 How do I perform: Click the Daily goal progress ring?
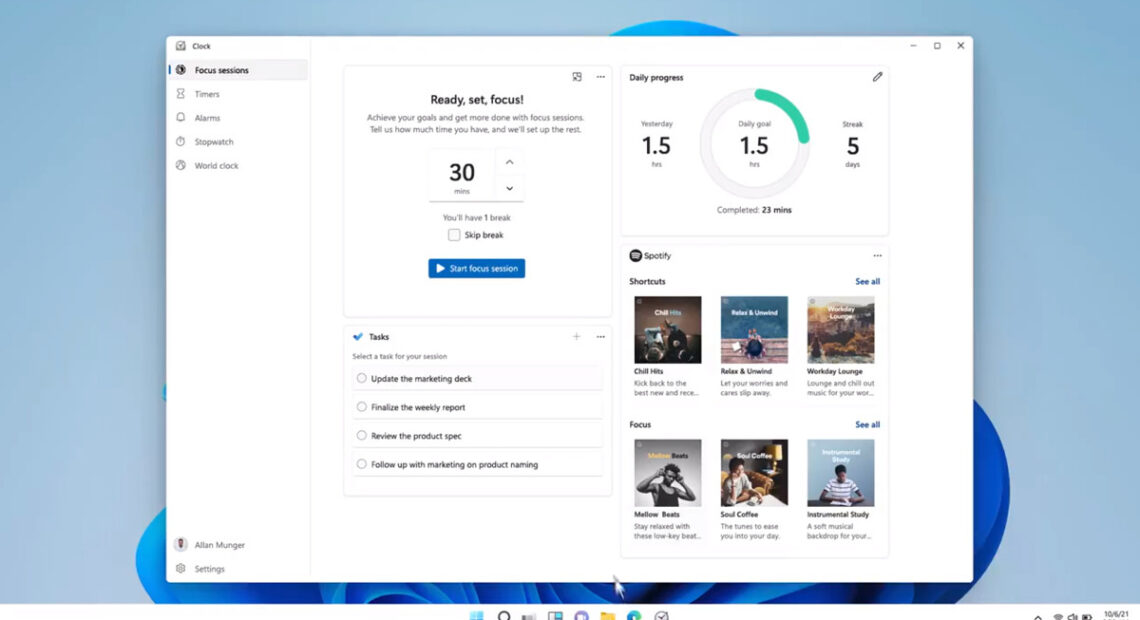pos(755,143)
